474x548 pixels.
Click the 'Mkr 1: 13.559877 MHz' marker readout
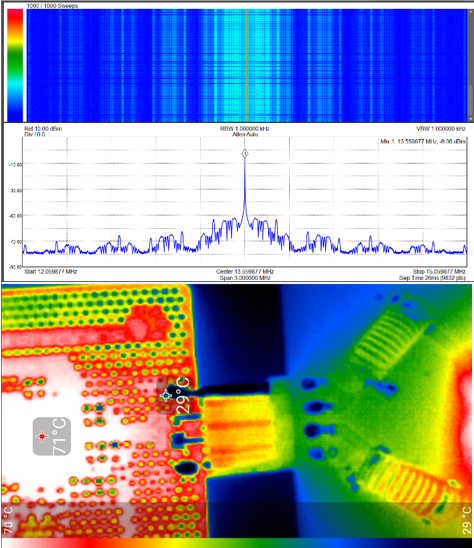click(423, 141)
